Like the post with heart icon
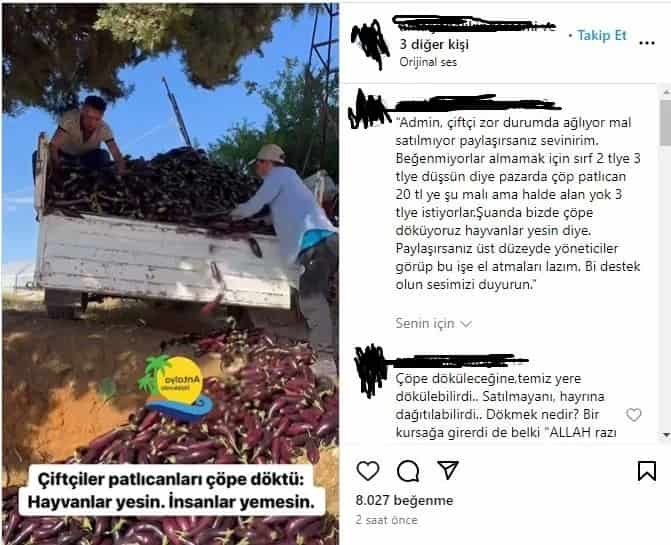The width and height of the screenshot is (671, 545). click(368, 471)
